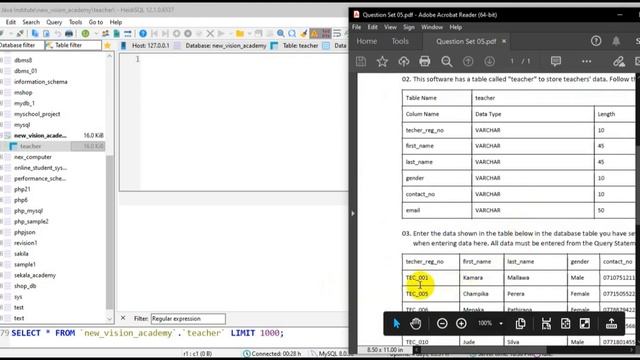Click the full screen icon in floating bar

tap(584, 323)
